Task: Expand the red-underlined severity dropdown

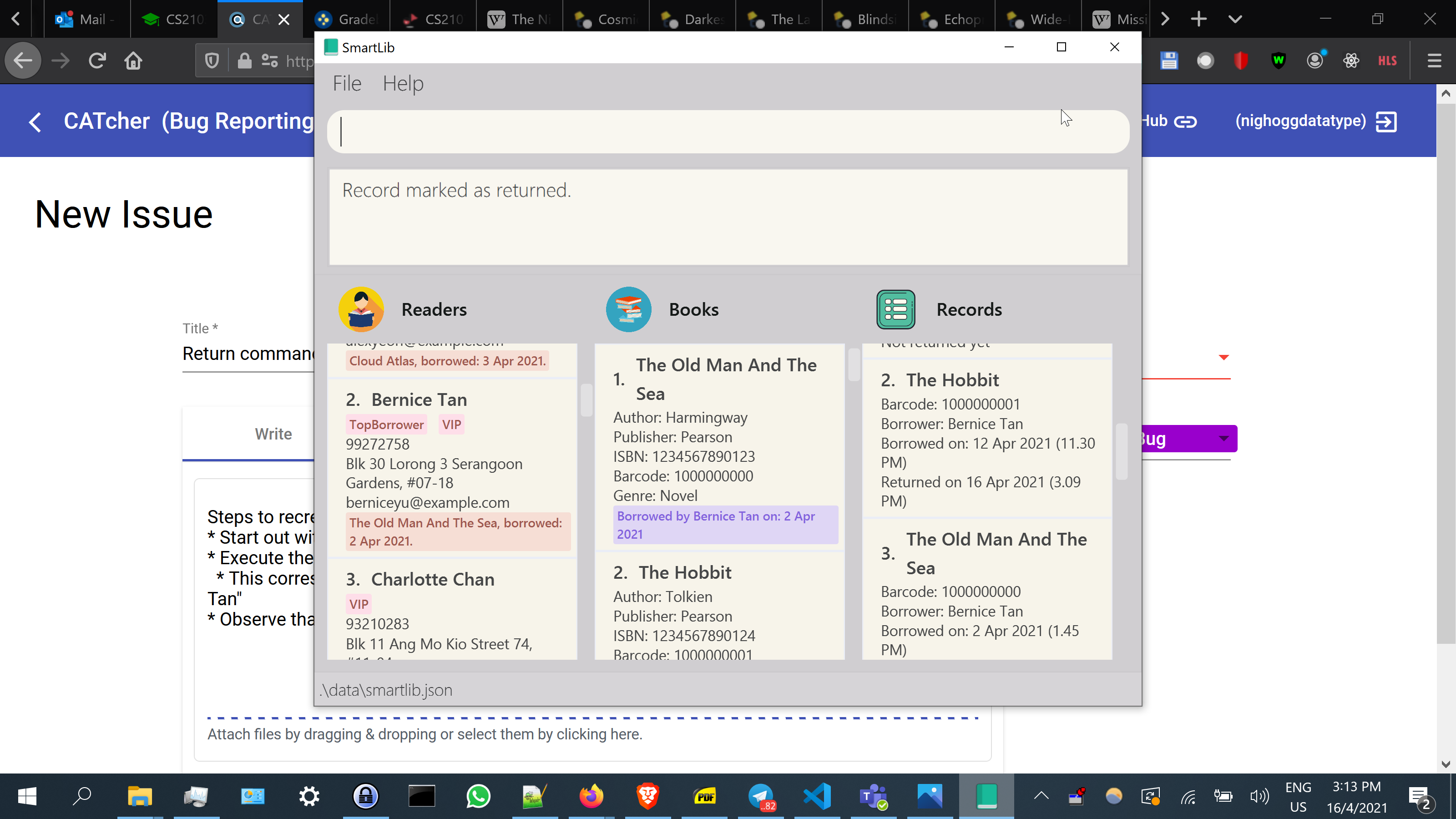Action: click(1223, 357)
